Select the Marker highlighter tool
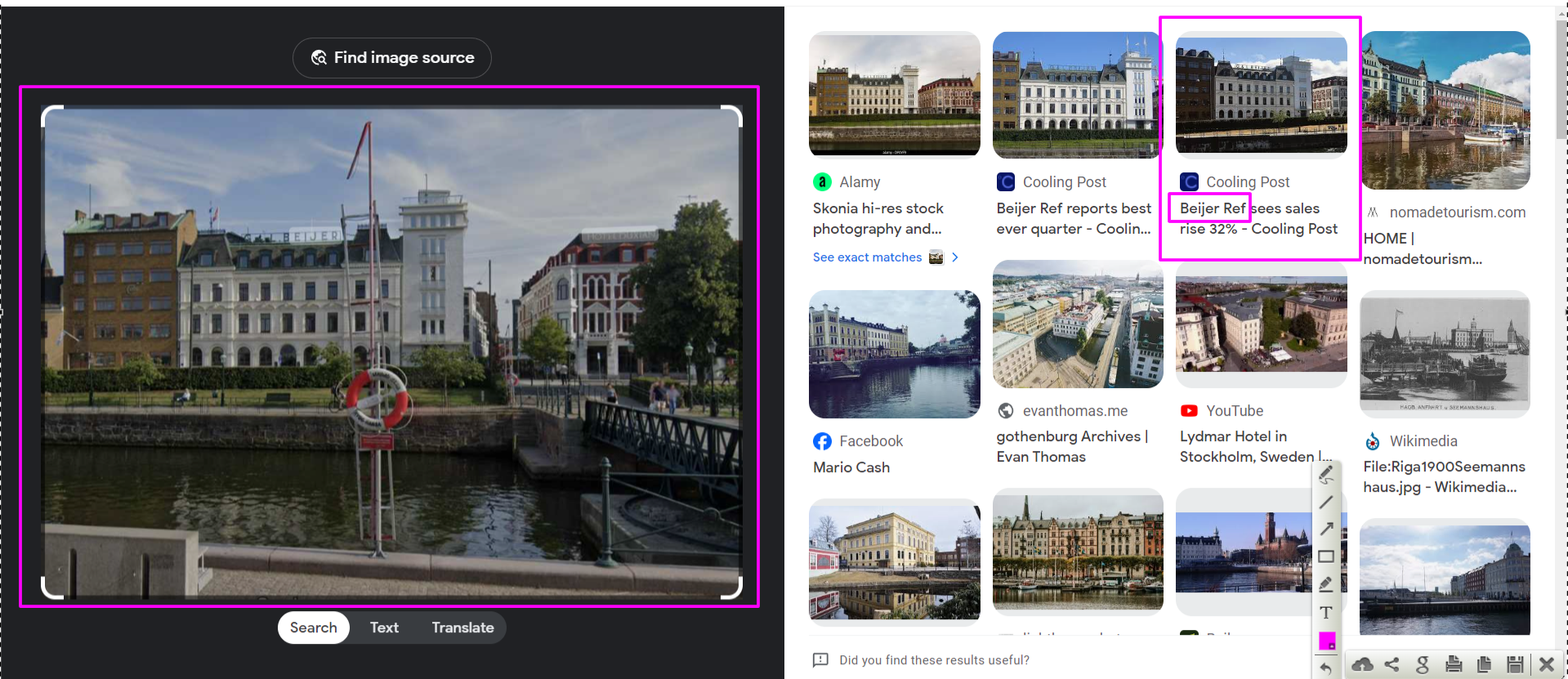 click(1326, 584)
